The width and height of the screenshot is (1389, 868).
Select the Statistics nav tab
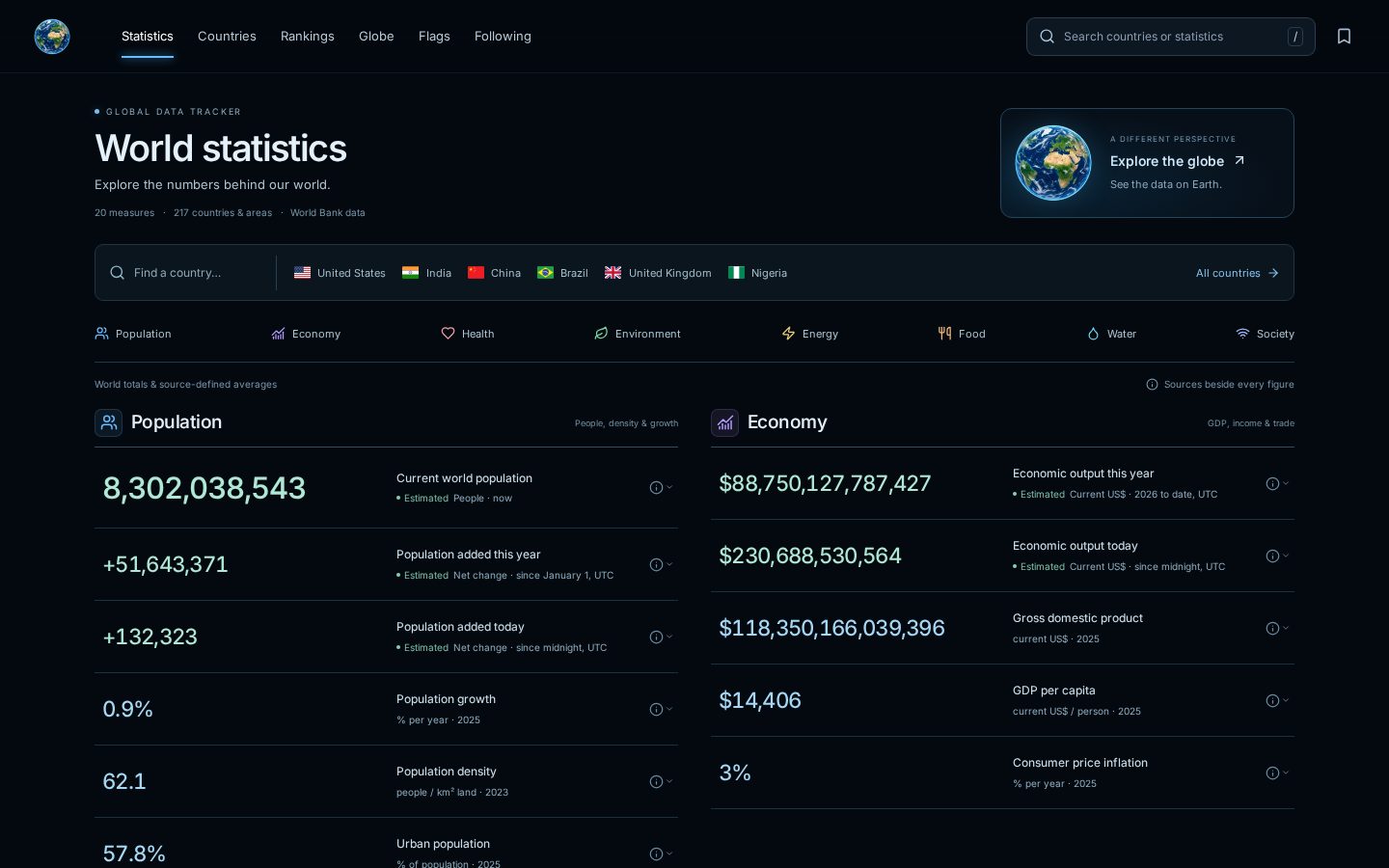148,37
